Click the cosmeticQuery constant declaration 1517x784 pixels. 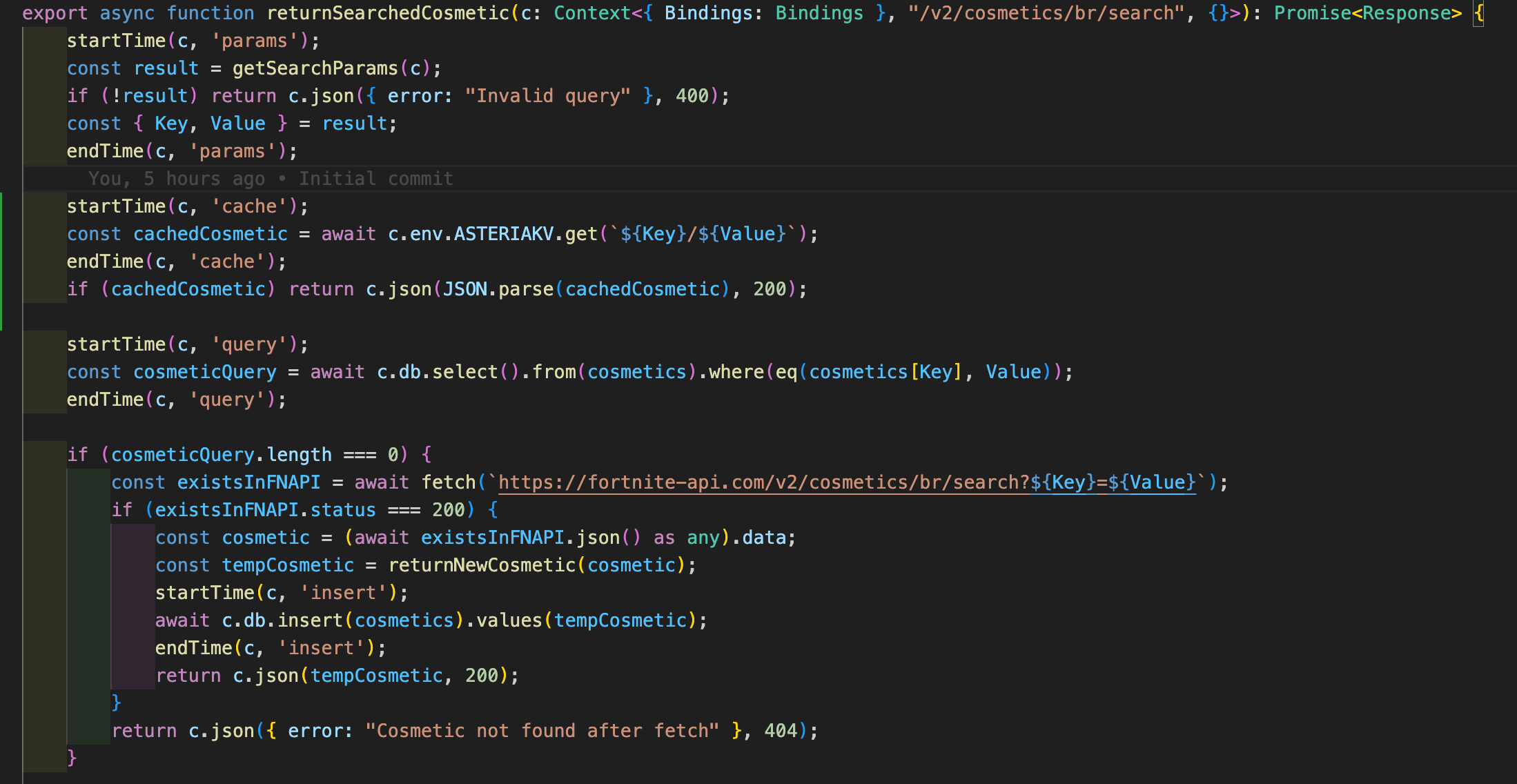point(204,372)
